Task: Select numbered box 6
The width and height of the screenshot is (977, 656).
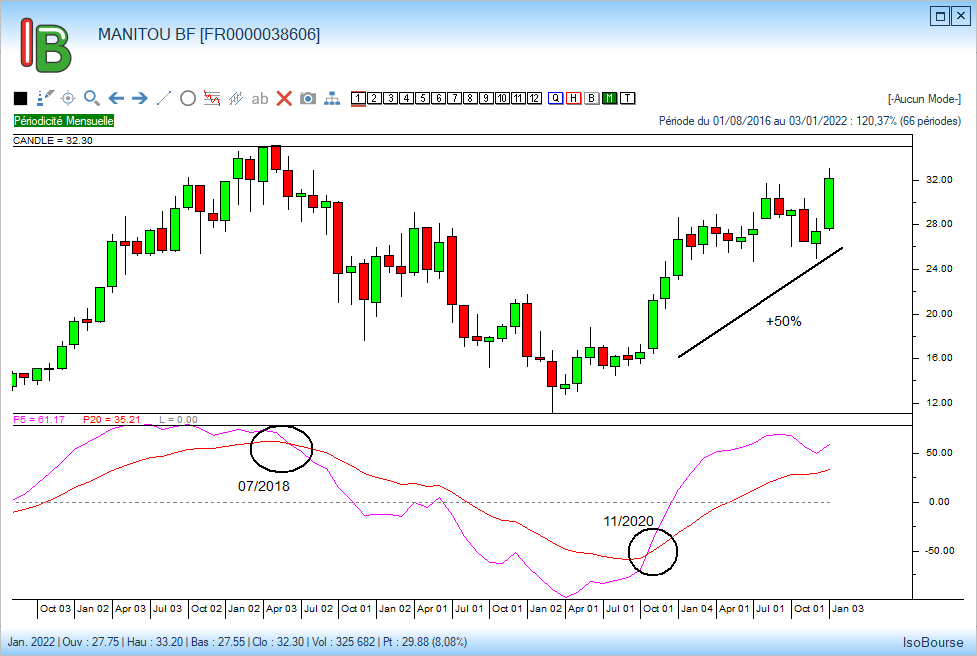Action: 439,98
